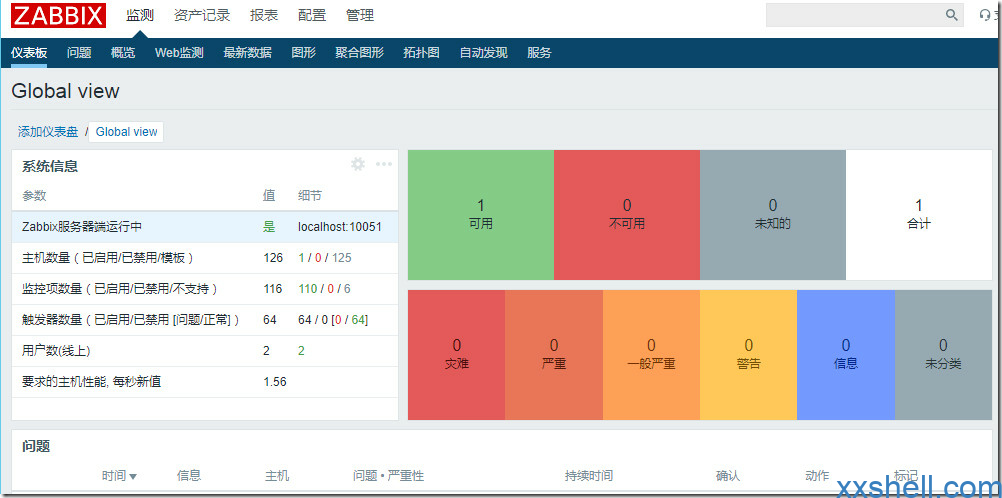Click the value 126 for host count
The width and height of the screenshot is (1002, 498).
tap(273, 258)
